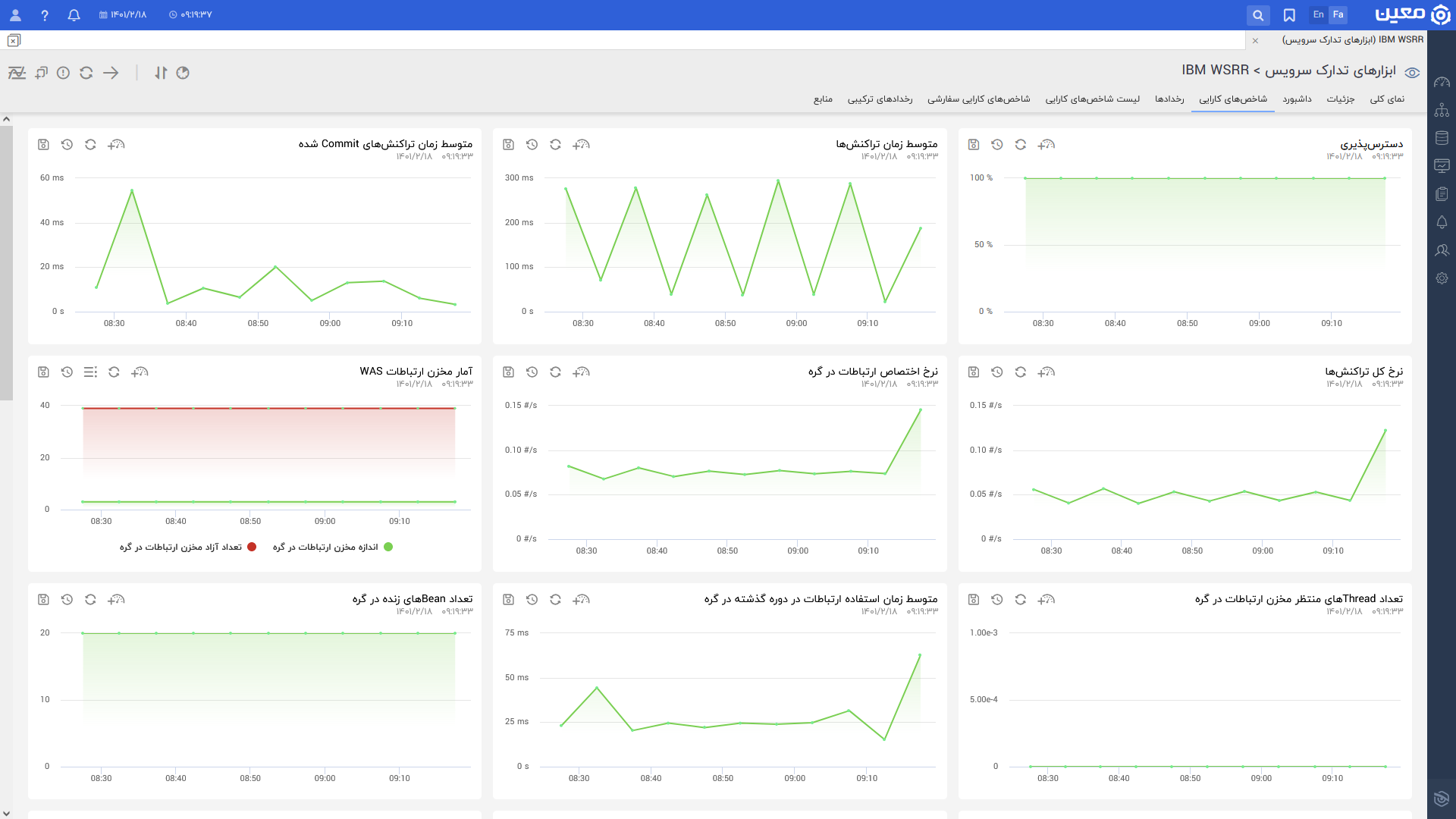Click the trend chart icon in the toolbar
Viewport: 1456px width, 819px height.
coord(17,73)
